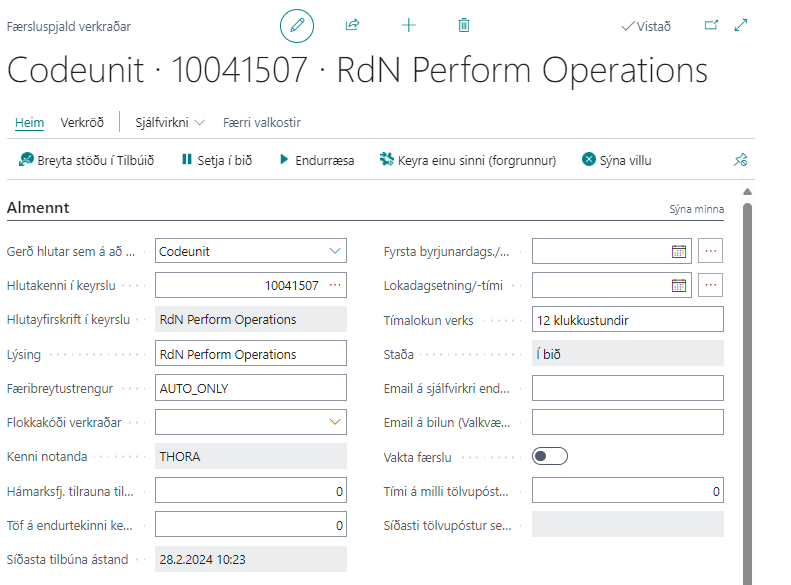This screenshot has width=791, height=585.
Task: Click the pencil edit icon
Action: (x=296, y=26)
